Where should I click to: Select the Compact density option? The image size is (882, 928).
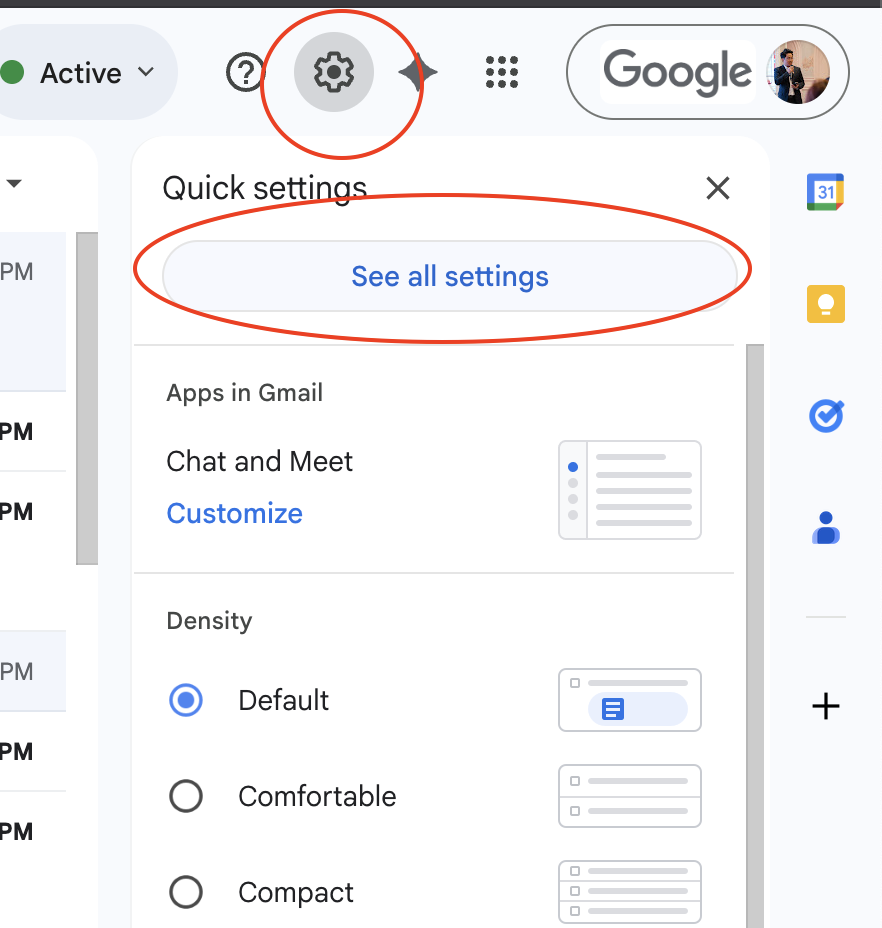pyautogui.click(x=186, y=892)
